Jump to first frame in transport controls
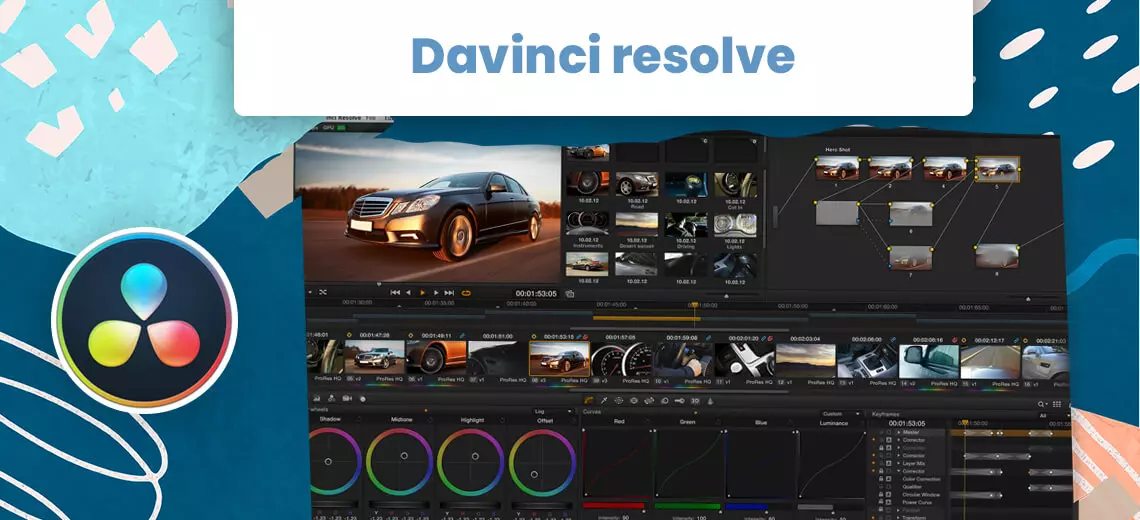The height and width of the screenshot is (520, 1140). [395, 293]
